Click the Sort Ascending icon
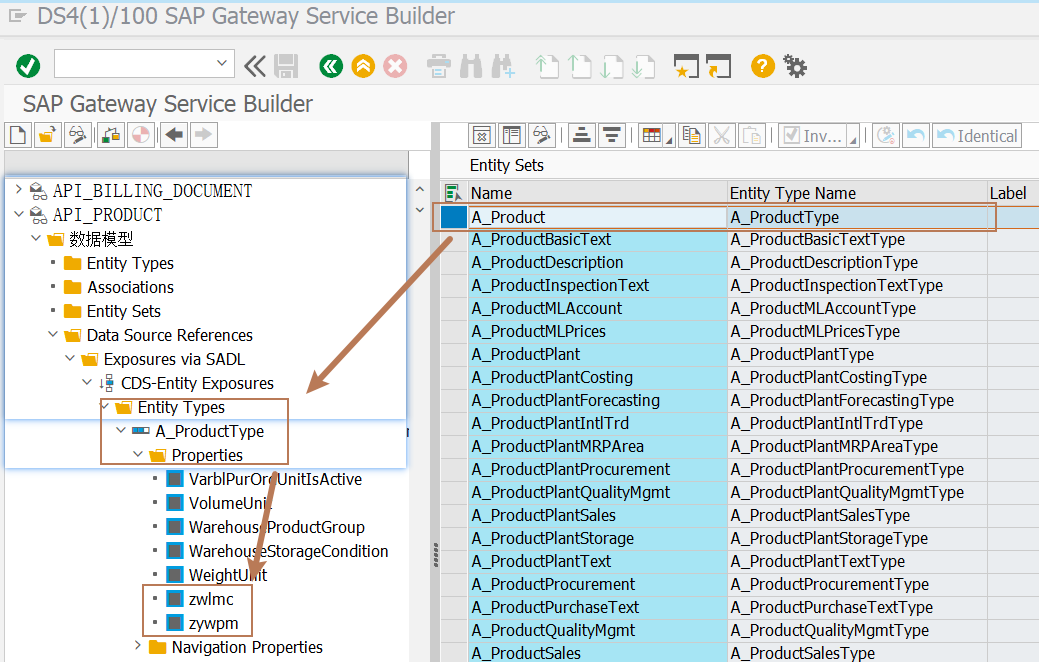The width and height of the screenshot is (1039, 662). [582, 136]
